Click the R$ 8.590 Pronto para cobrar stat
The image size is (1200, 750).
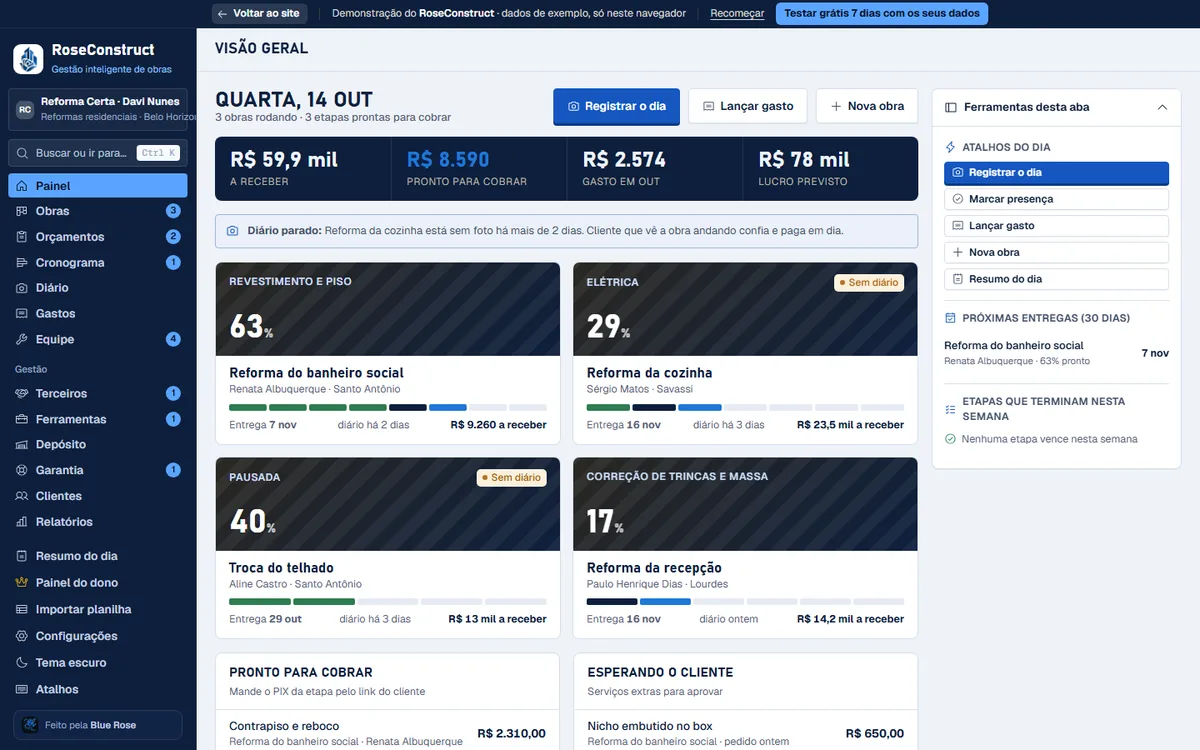click(x=478, y=169)
